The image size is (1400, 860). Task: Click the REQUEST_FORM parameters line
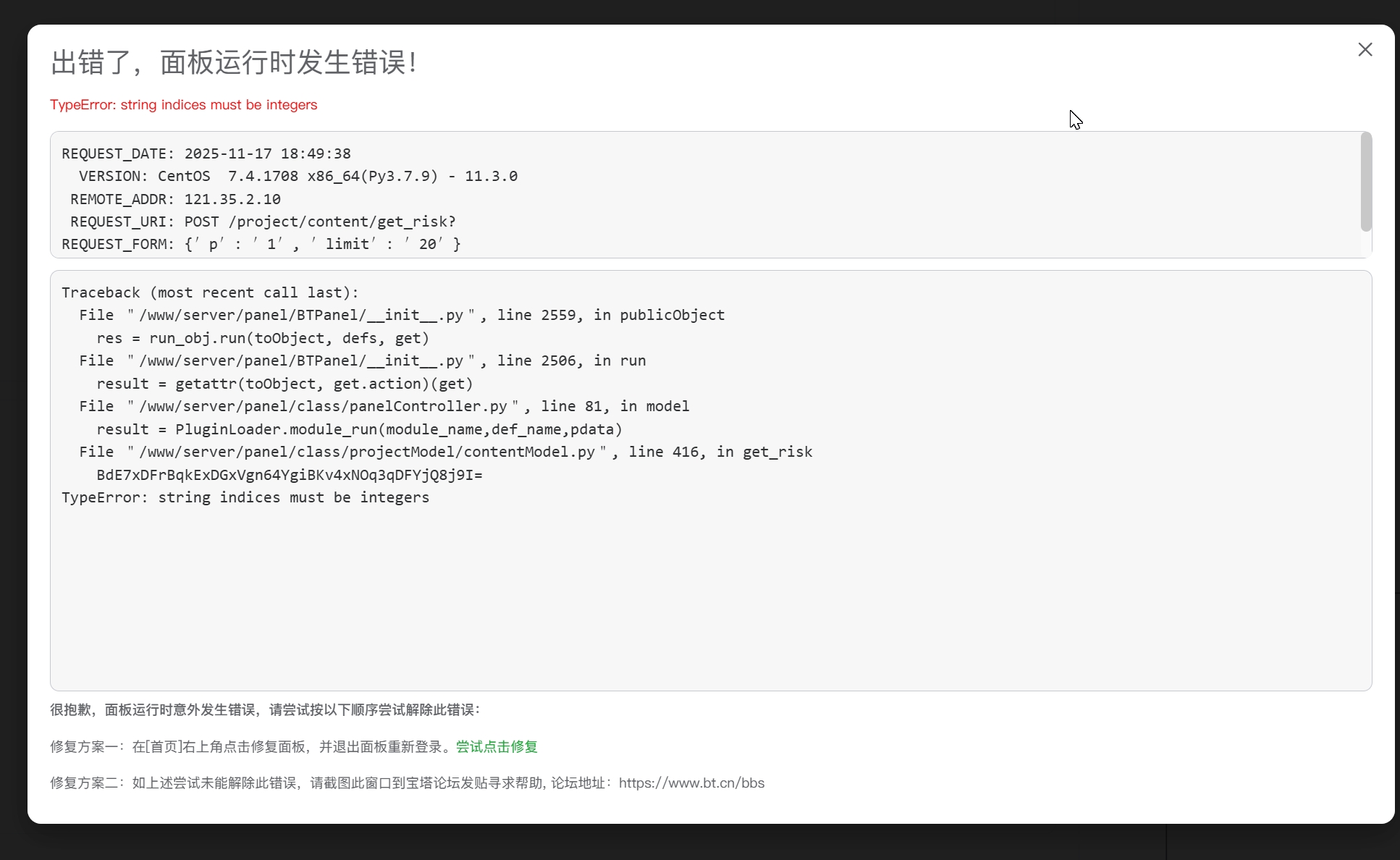tap(261, 244)
